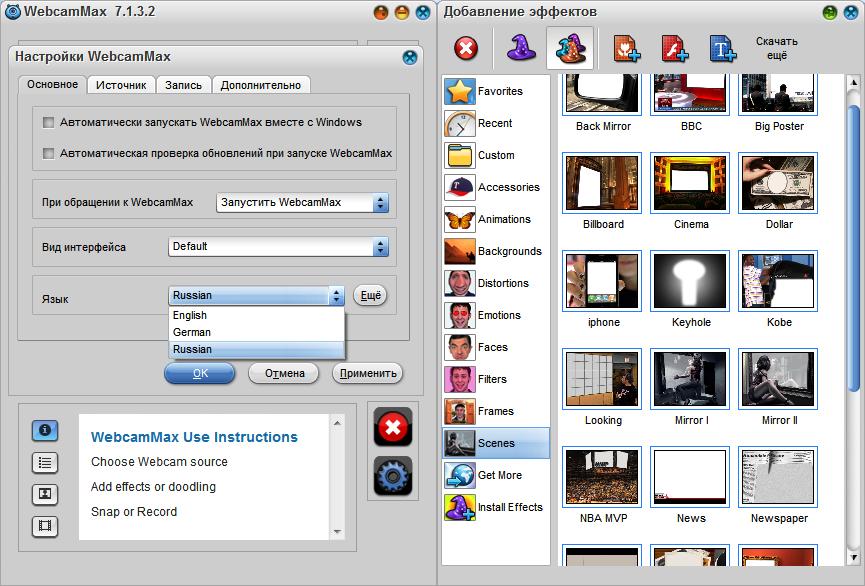Click the film strip recordings icon
This screenshot has height=586, width=865.
(x=45, y=526)
